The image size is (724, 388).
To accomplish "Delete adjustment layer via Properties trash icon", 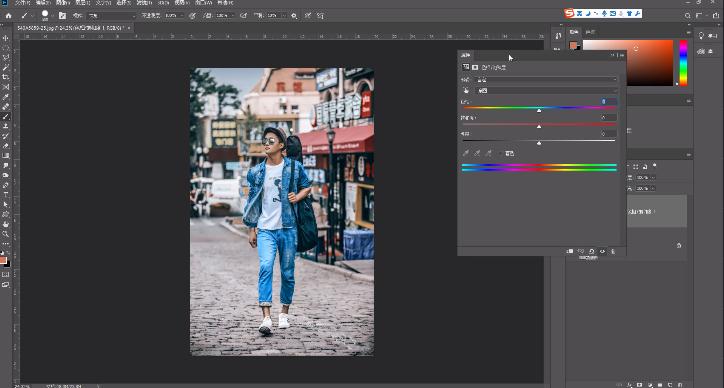I will 613,251.
